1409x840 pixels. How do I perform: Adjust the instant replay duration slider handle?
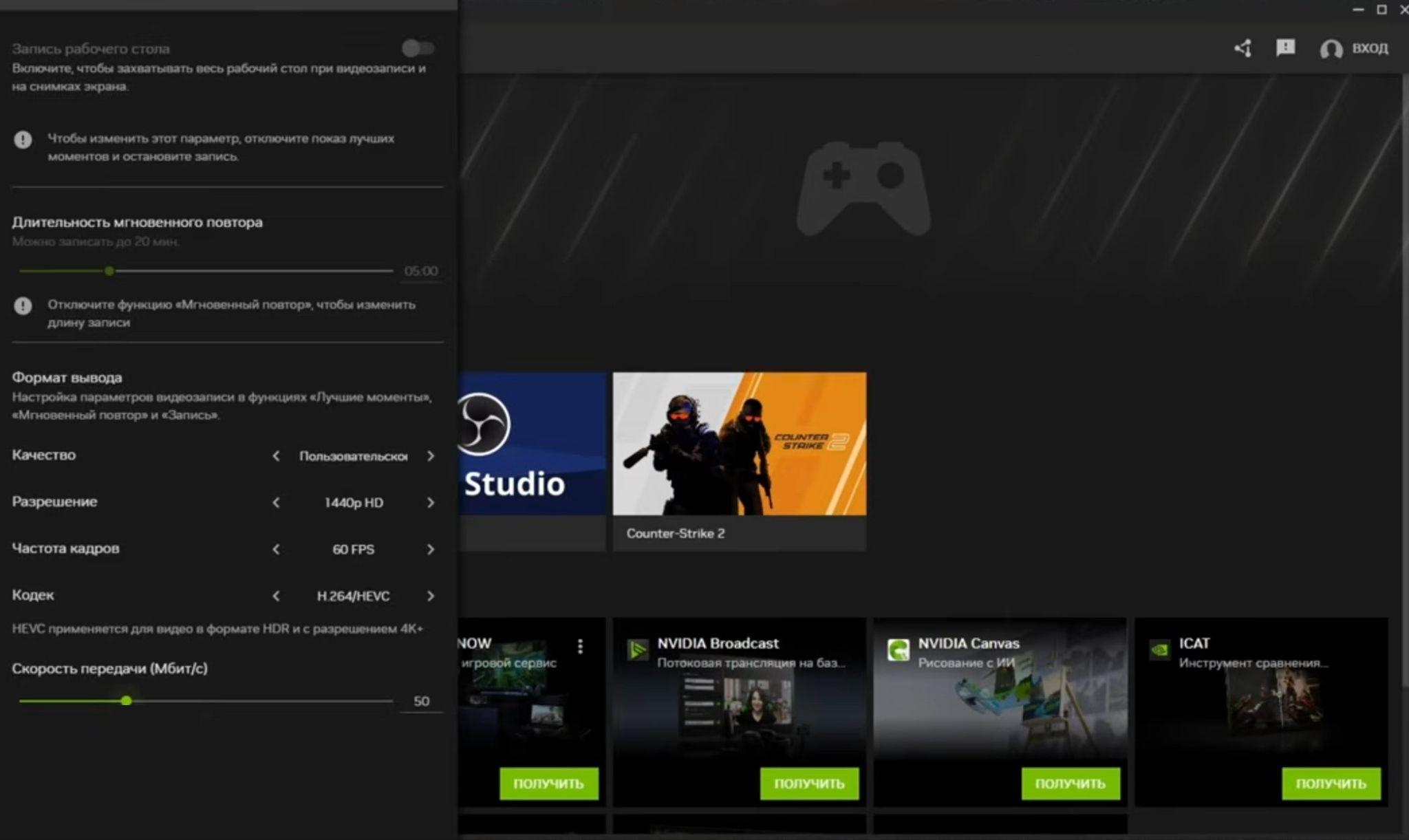pos(109,271)
